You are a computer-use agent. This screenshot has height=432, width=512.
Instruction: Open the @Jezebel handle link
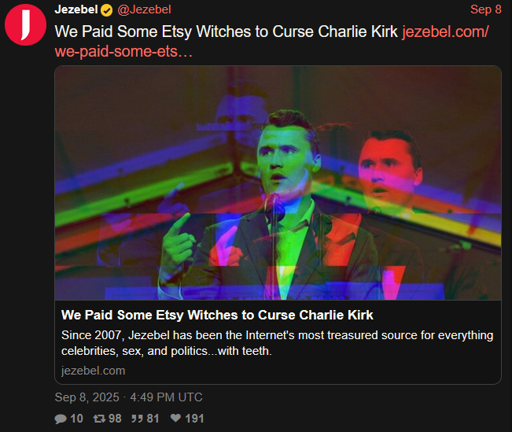[x=144, y=10]
